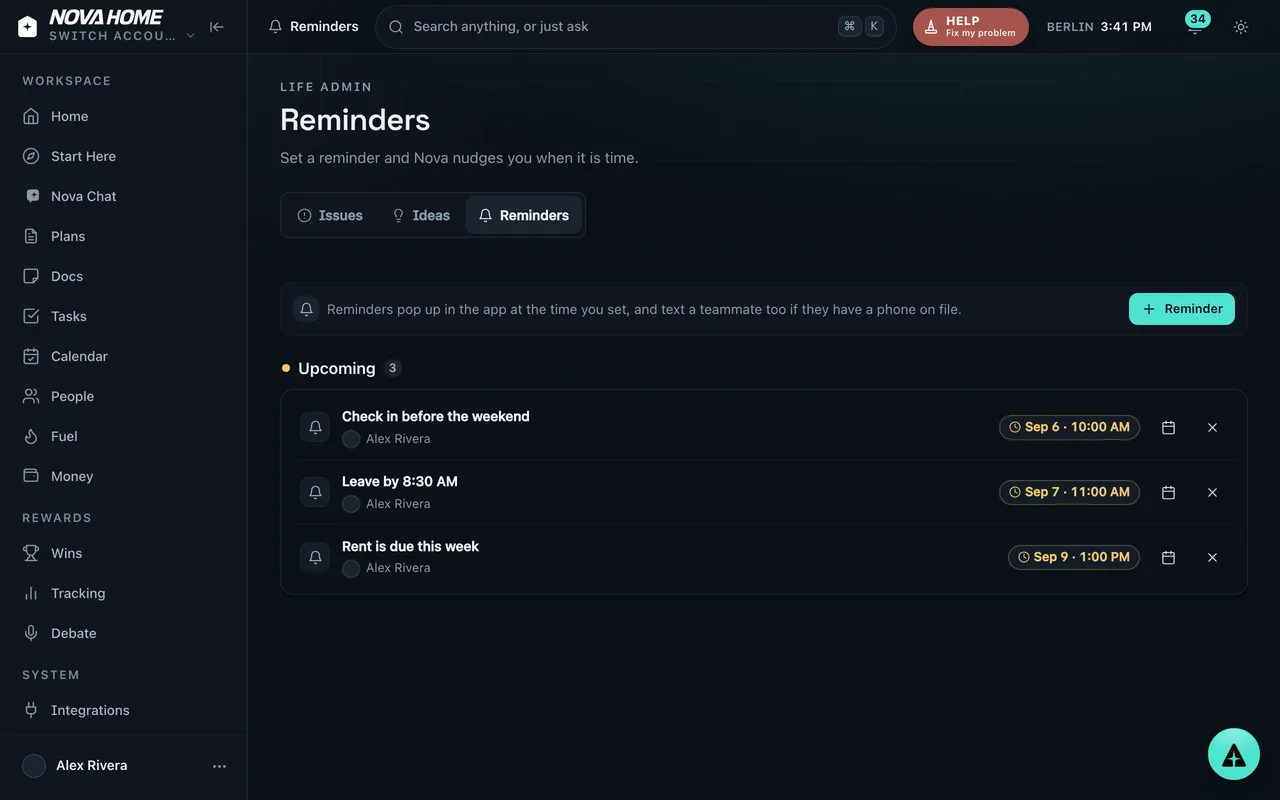The width and height of the screenshot is (1280, 800).
Task: Dismiss the 'Rent is due this week' reminder
Action: coord(1212,557)
